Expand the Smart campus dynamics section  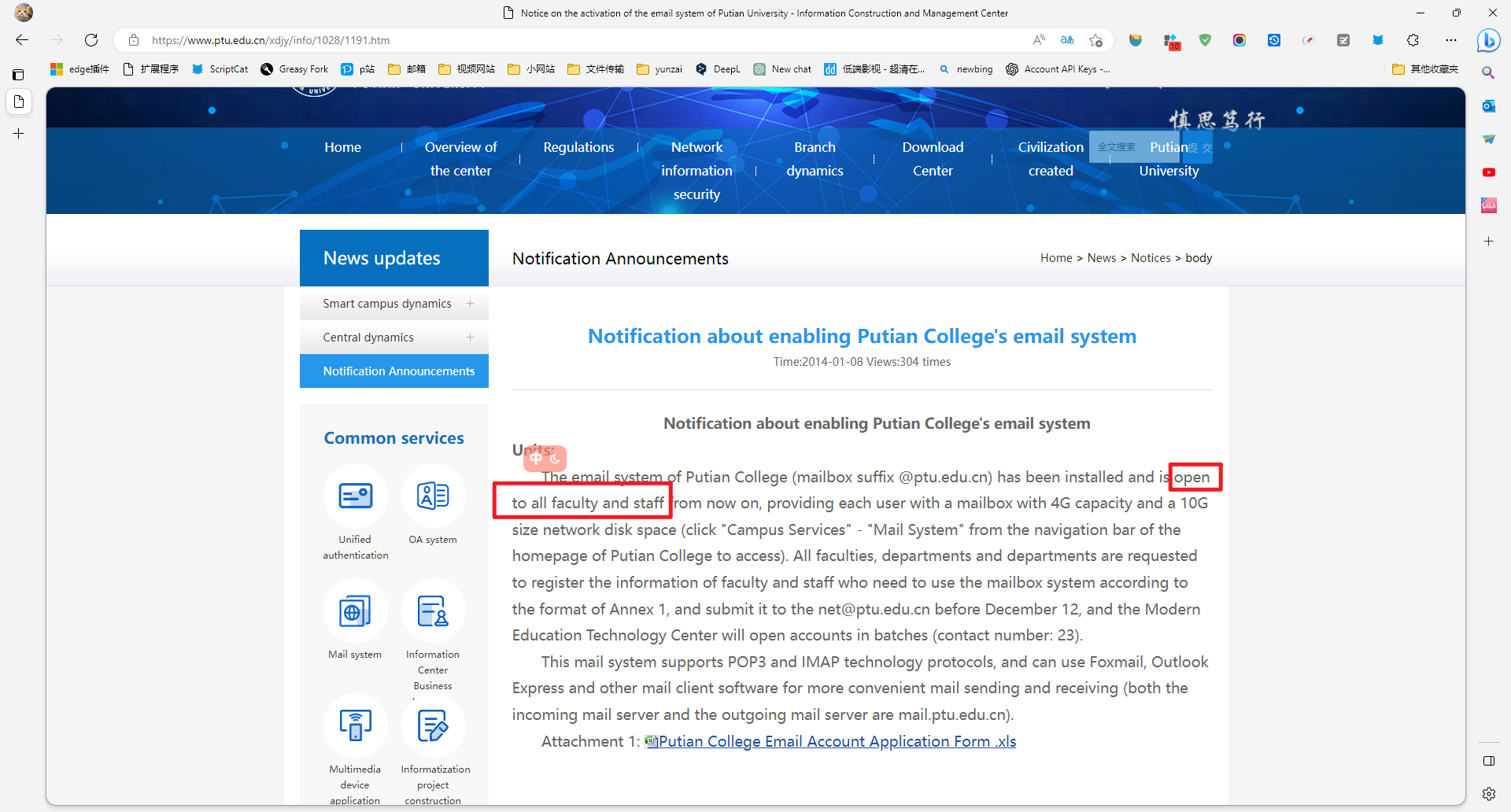(470, 304)
